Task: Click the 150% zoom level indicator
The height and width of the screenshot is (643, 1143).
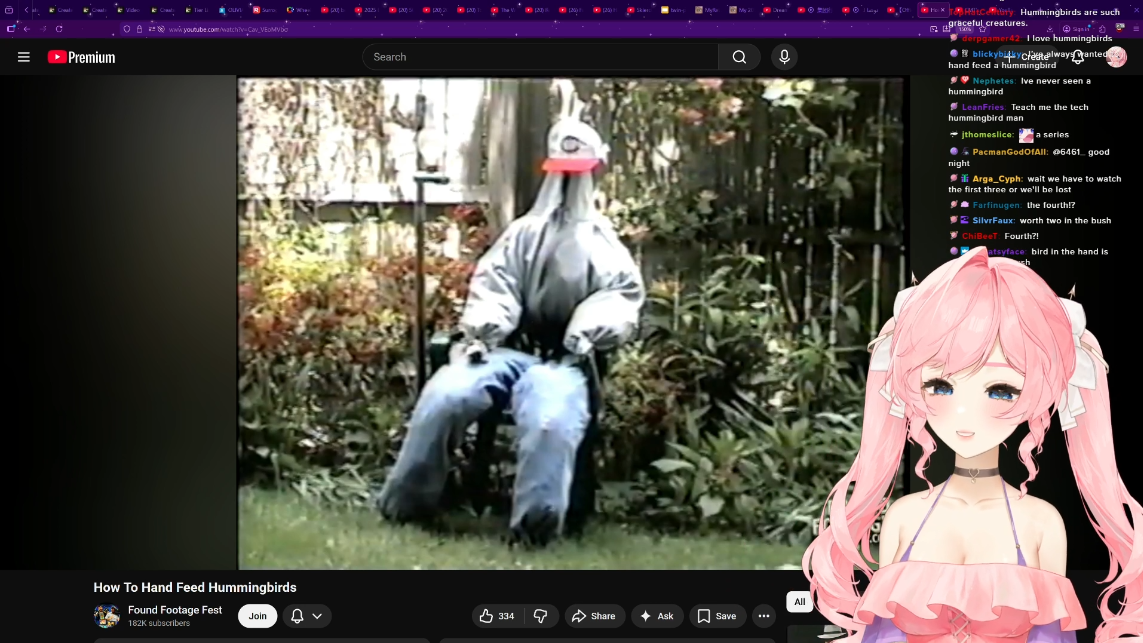Action: pyautogui.click(x=964, y=29)
